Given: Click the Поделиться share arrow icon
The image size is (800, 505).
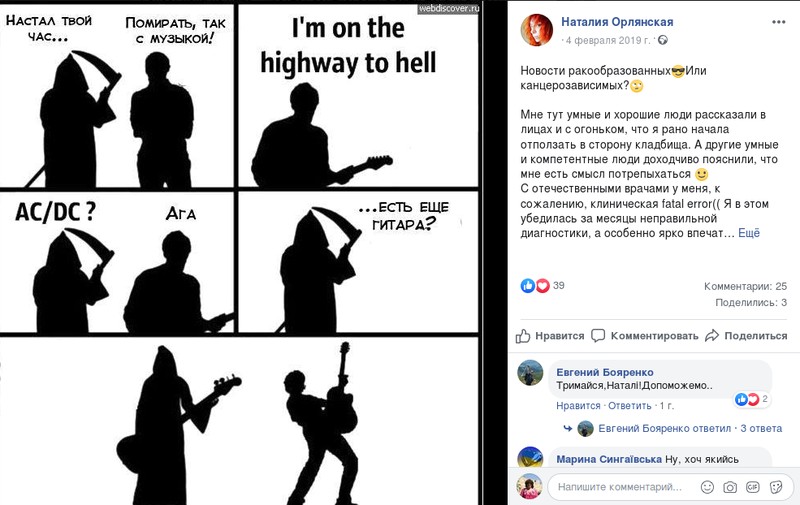Looking at the screenshot, I should (712, 336).
